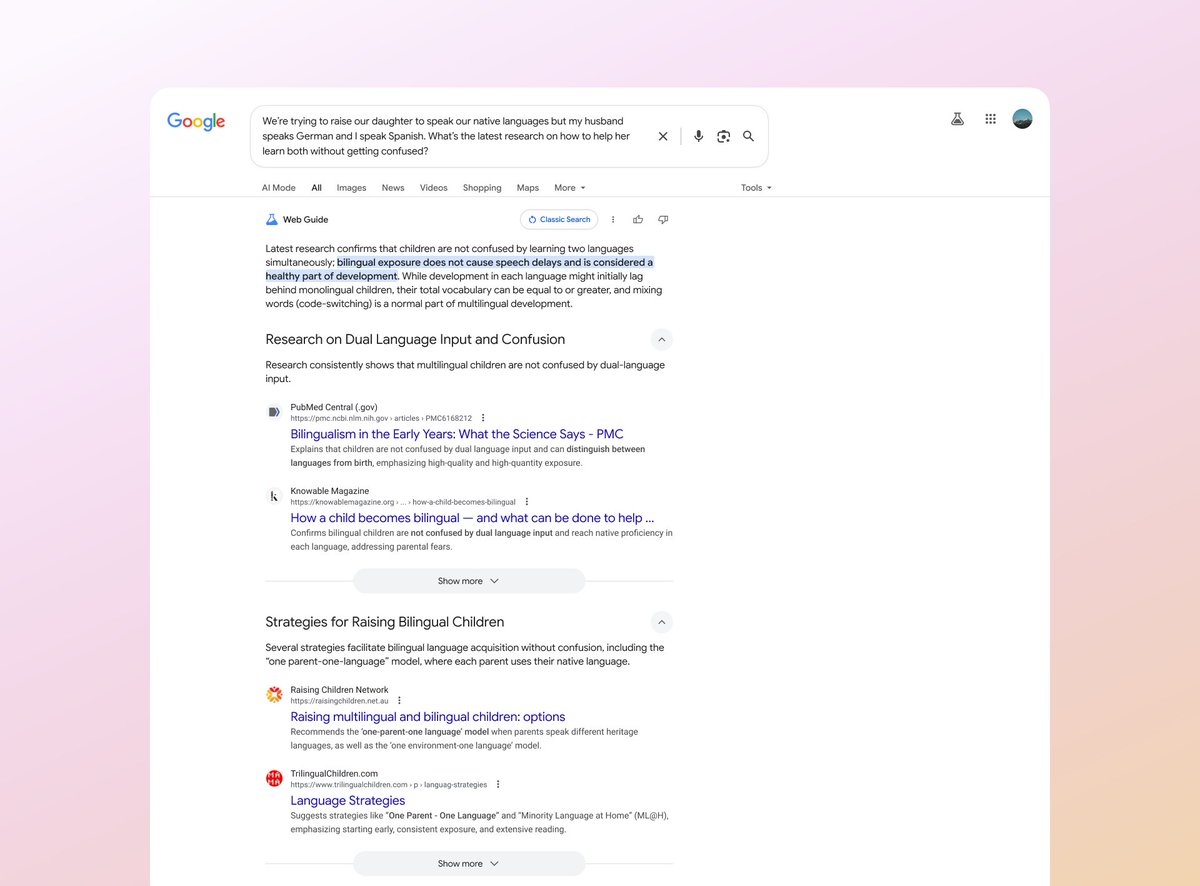
Task: Give the Web Guide a thumbs up
Action: click(x=638, y=219)
